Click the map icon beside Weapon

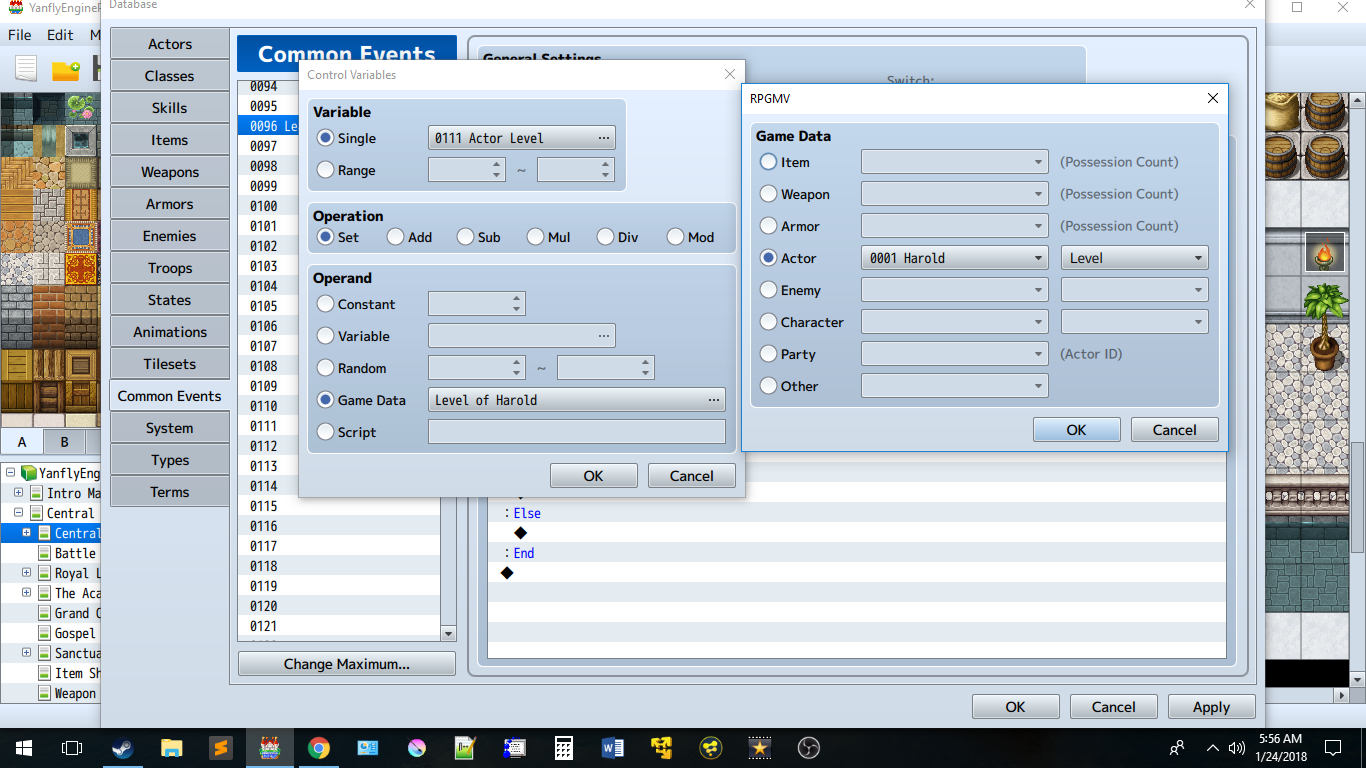pos(45,693)
